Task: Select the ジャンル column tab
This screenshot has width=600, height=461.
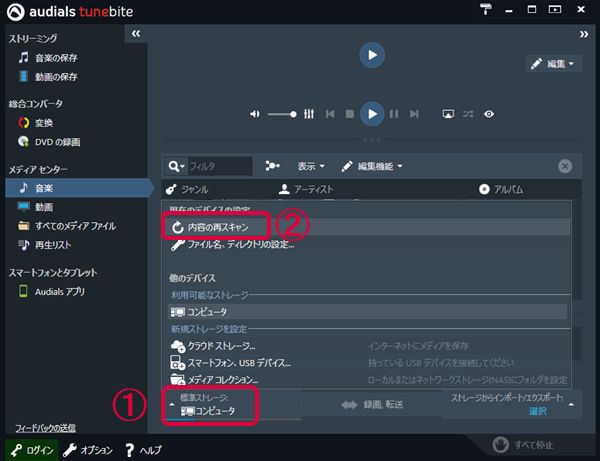Action: point(187,189)
